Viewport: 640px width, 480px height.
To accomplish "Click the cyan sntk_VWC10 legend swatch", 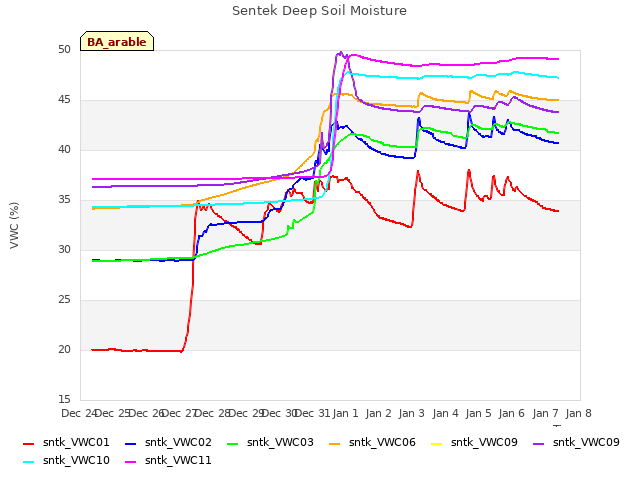I will click(x=29, y=462).
